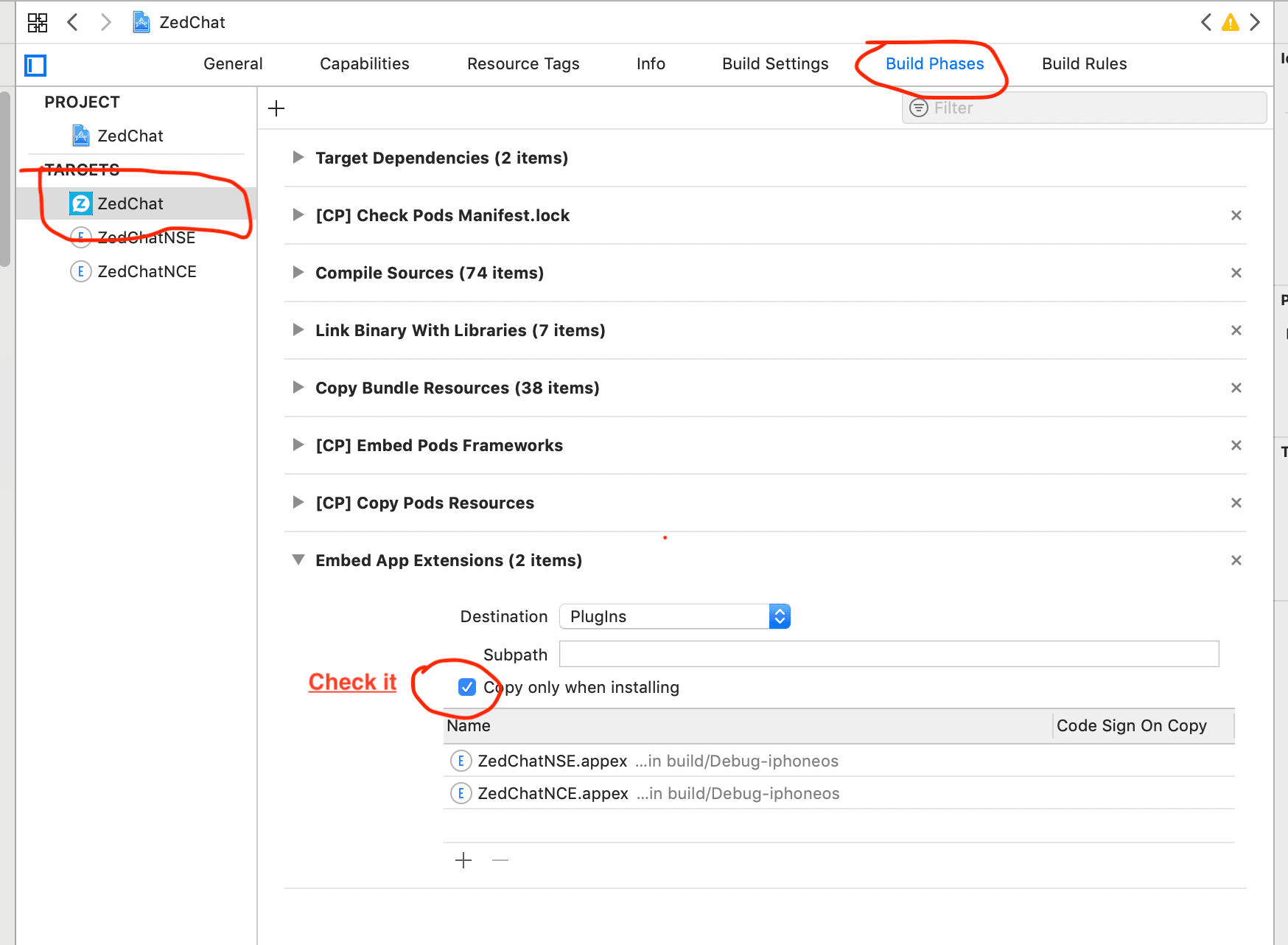
Task: Expand Target Dependencies section
Action: (298, 157)
